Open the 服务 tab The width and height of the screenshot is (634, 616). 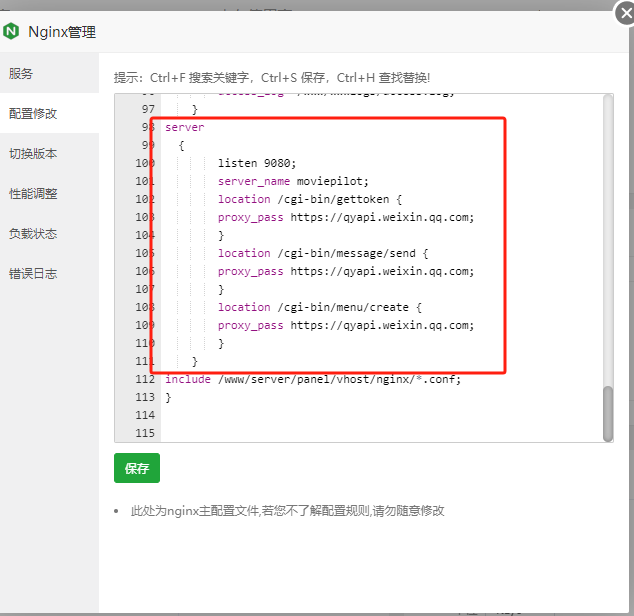point(21,73)
